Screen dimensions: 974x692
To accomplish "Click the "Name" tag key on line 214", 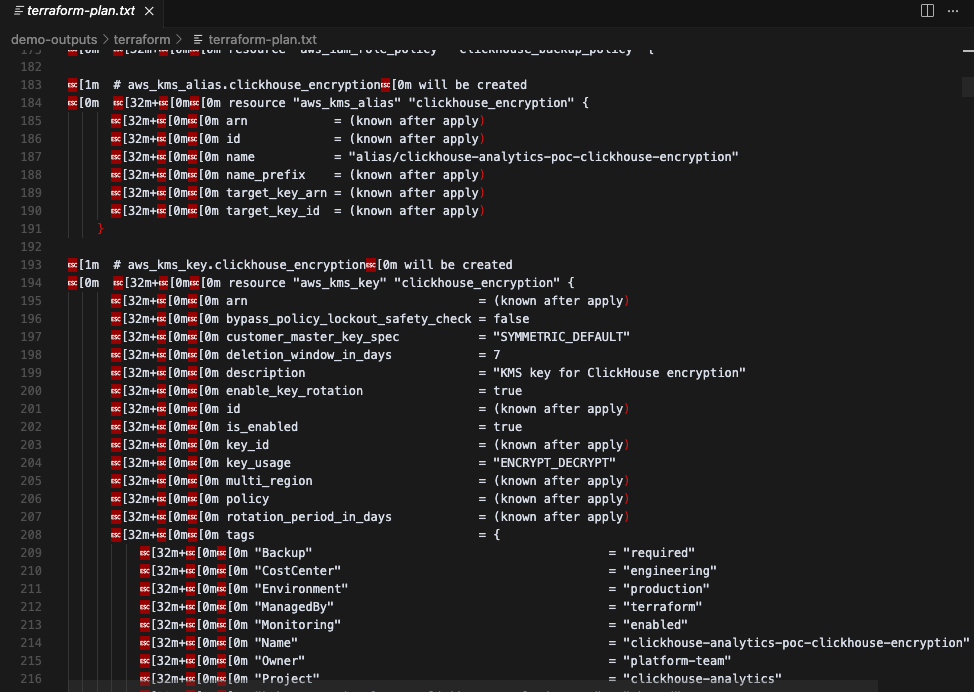I will [x=276, y=644].
